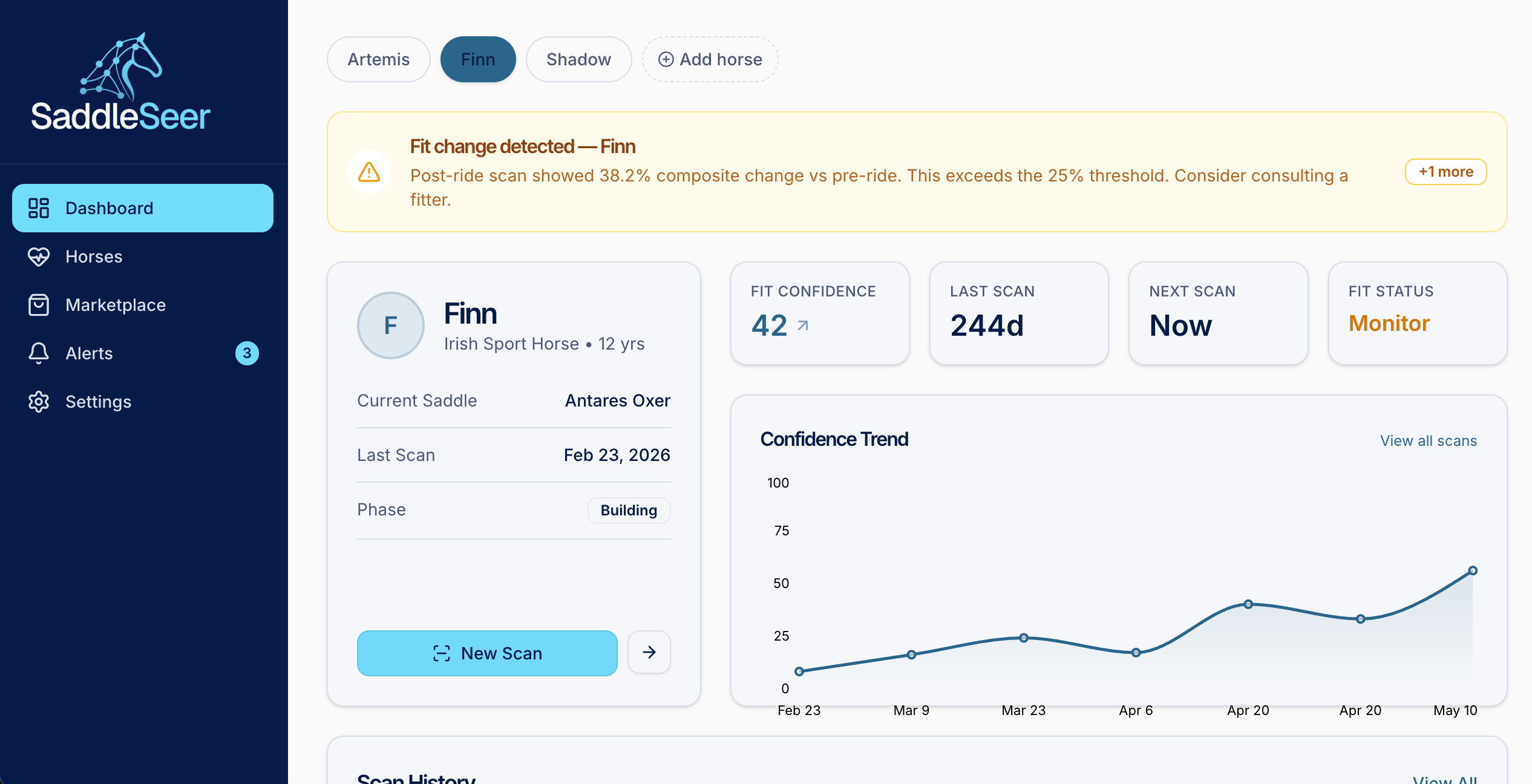Switch to the Shadow horse tab
The width and height of the screenshot is (1532, 784).
coord(579,59)
